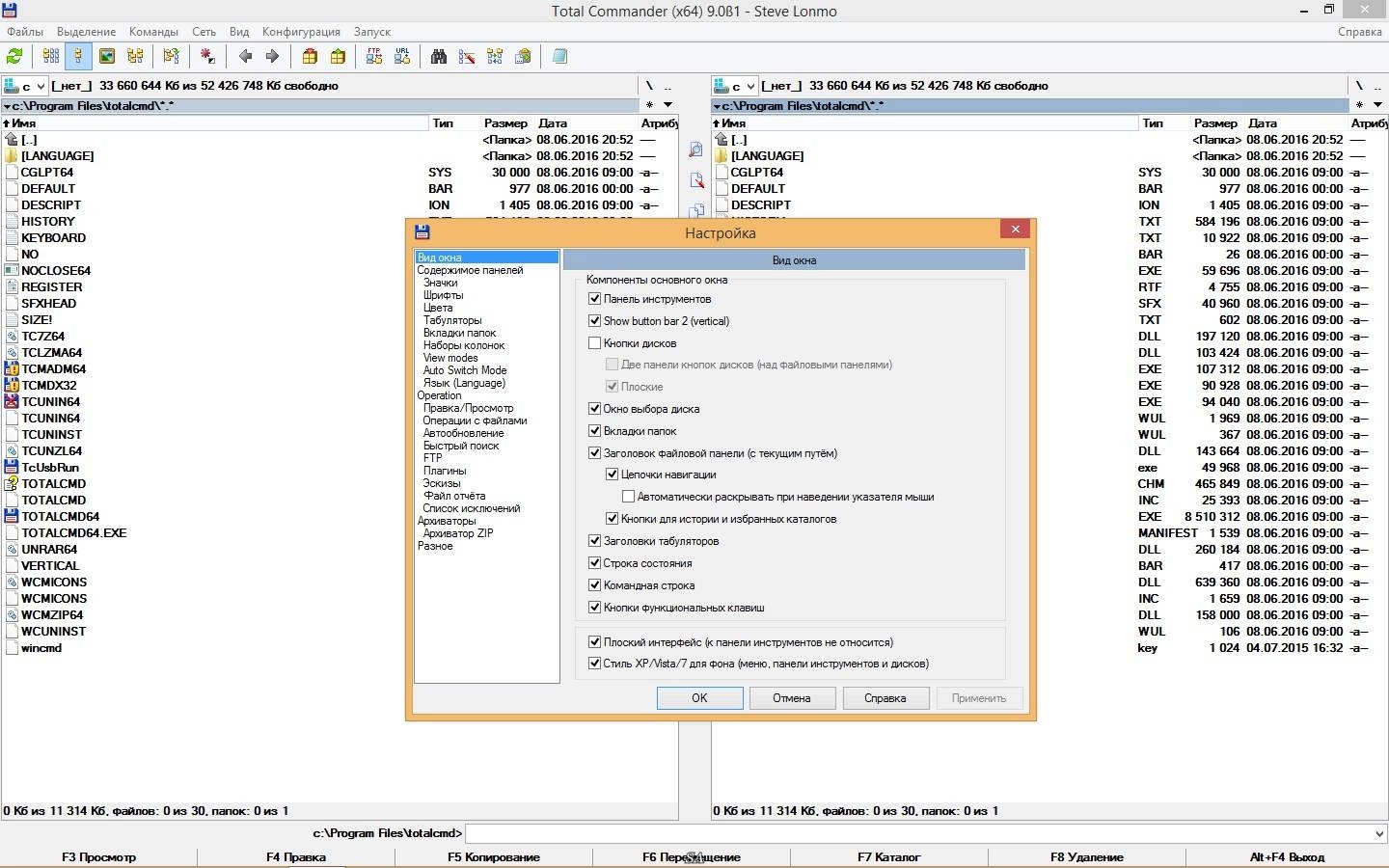Click 'Отмена' button in settings dialog
Image resolution: width=1389 pixels, height=868 pixels.
[791, 698]
